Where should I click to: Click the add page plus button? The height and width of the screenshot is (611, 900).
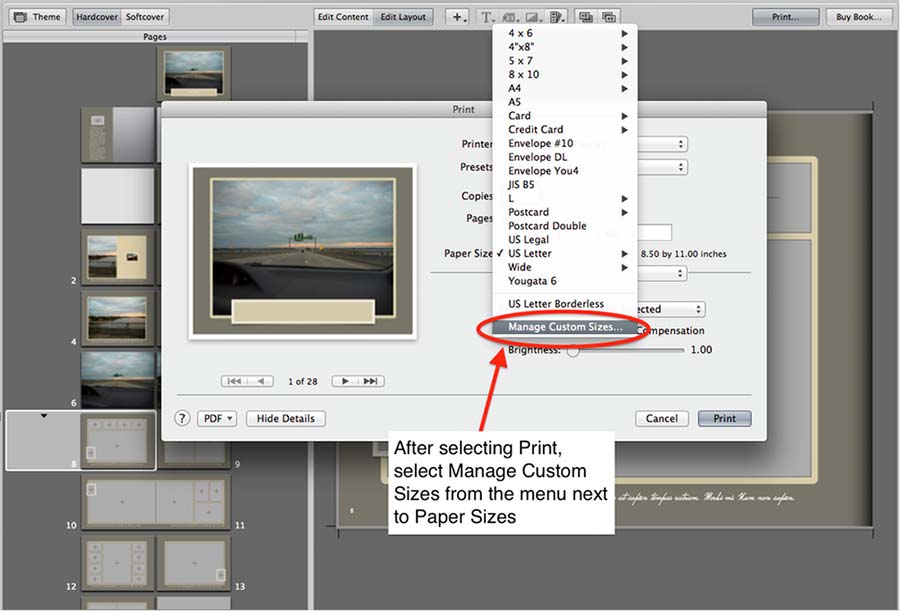pyautogui.click(x=458, y=17)
